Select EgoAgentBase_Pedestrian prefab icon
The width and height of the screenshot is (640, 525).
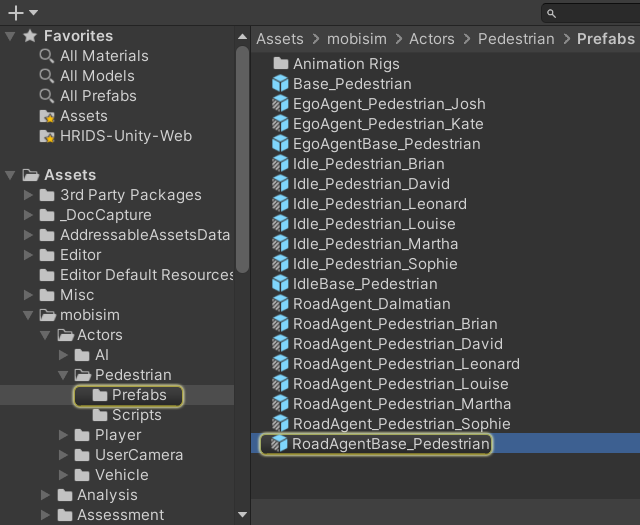click(280, 144)
